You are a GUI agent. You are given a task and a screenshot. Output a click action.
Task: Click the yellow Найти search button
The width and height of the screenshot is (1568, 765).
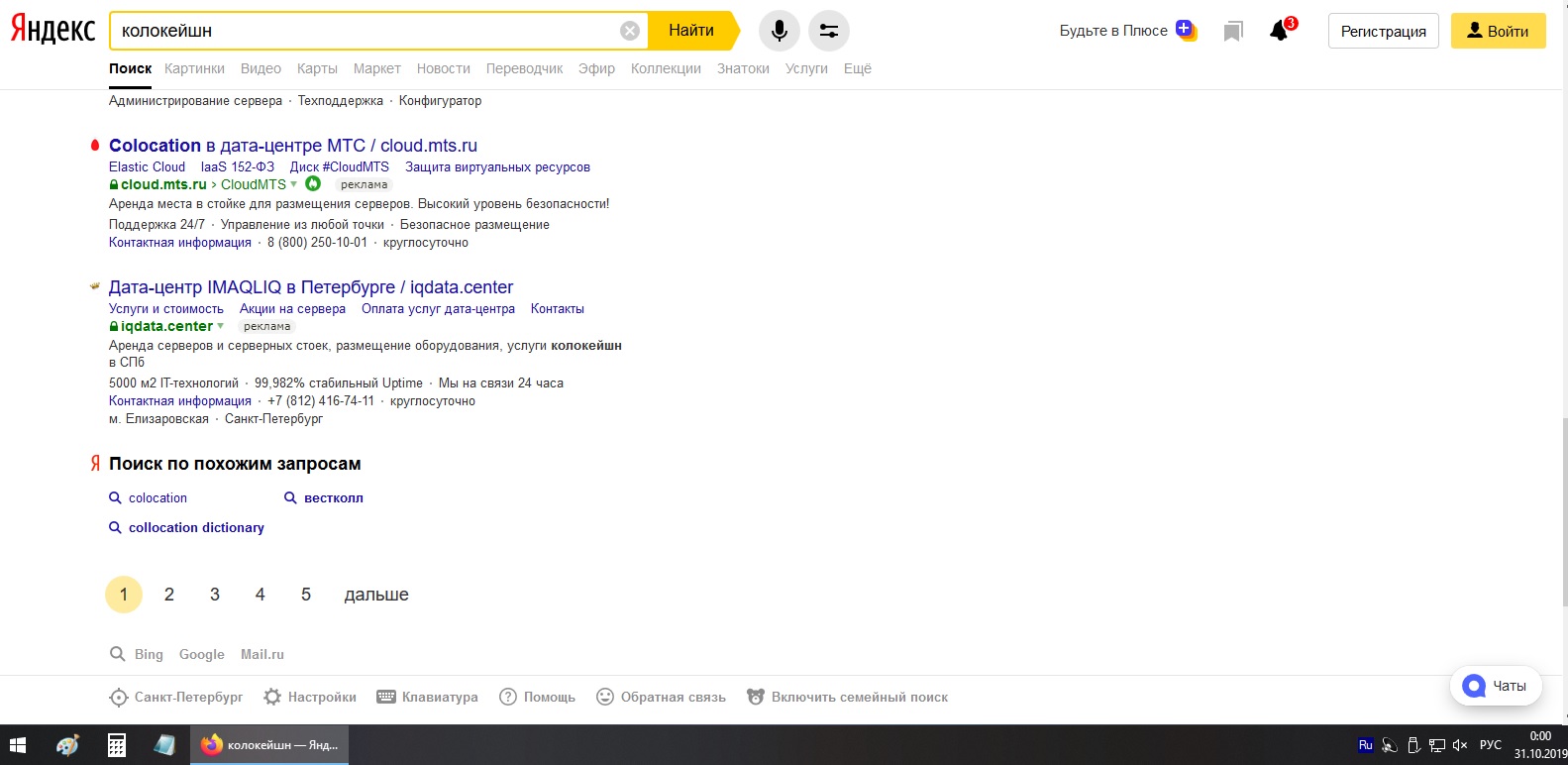692,31
